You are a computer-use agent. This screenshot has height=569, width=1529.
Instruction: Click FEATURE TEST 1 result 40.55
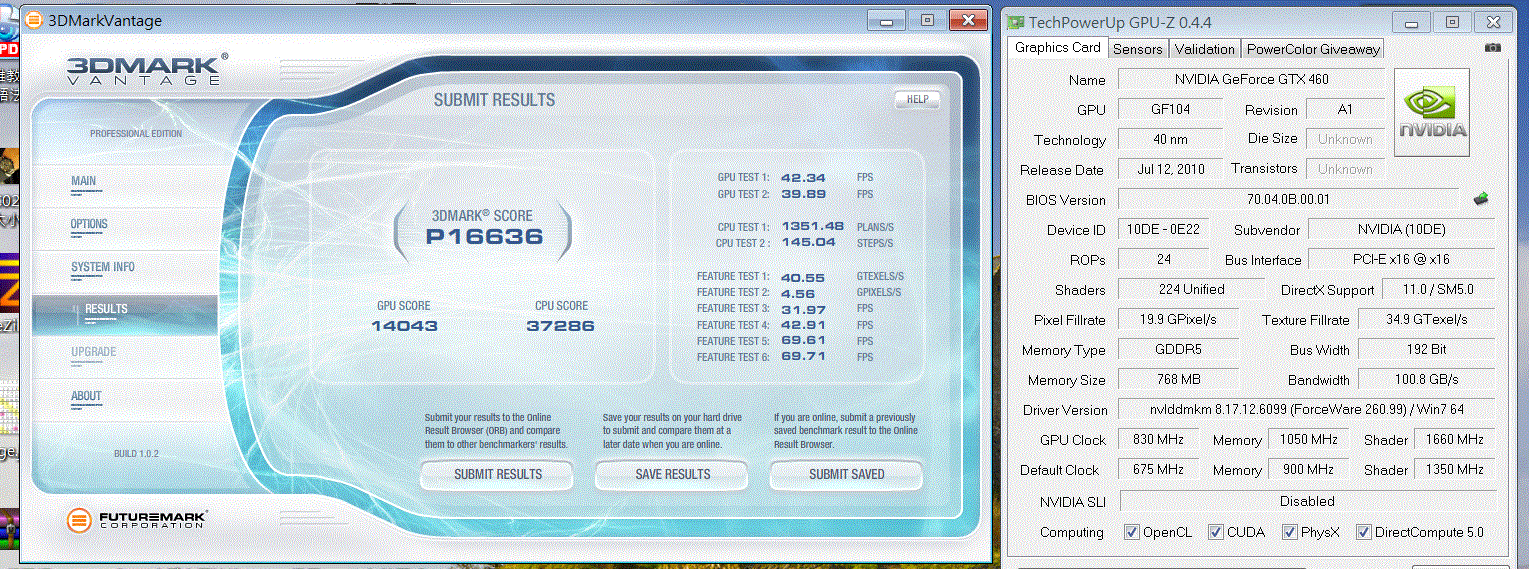[x=803, y=276]
